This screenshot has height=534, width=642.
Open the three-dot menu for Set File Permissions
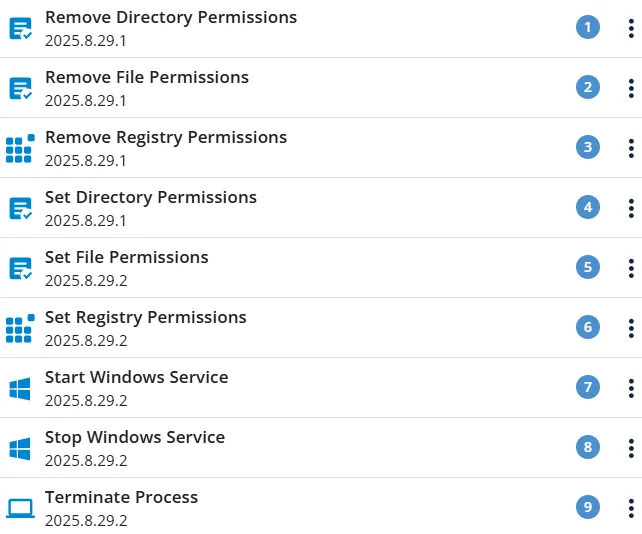coord(631,268)
